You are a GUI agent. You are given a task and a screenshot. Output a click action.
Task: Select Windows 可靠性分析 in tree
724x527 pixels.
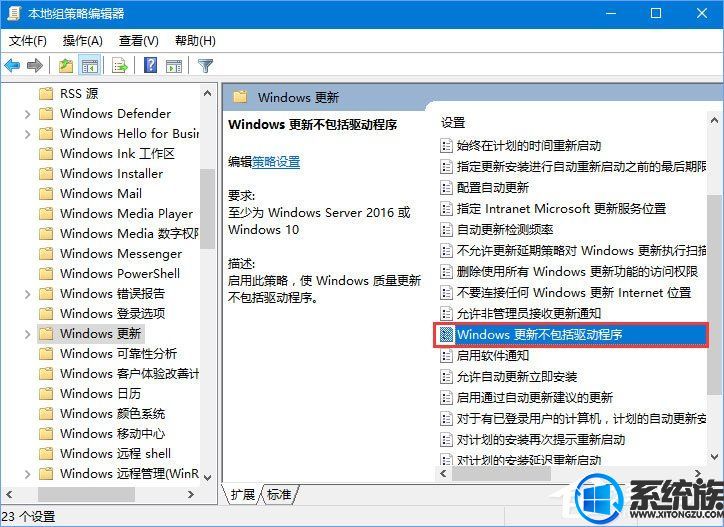click(x=119, y=354)
